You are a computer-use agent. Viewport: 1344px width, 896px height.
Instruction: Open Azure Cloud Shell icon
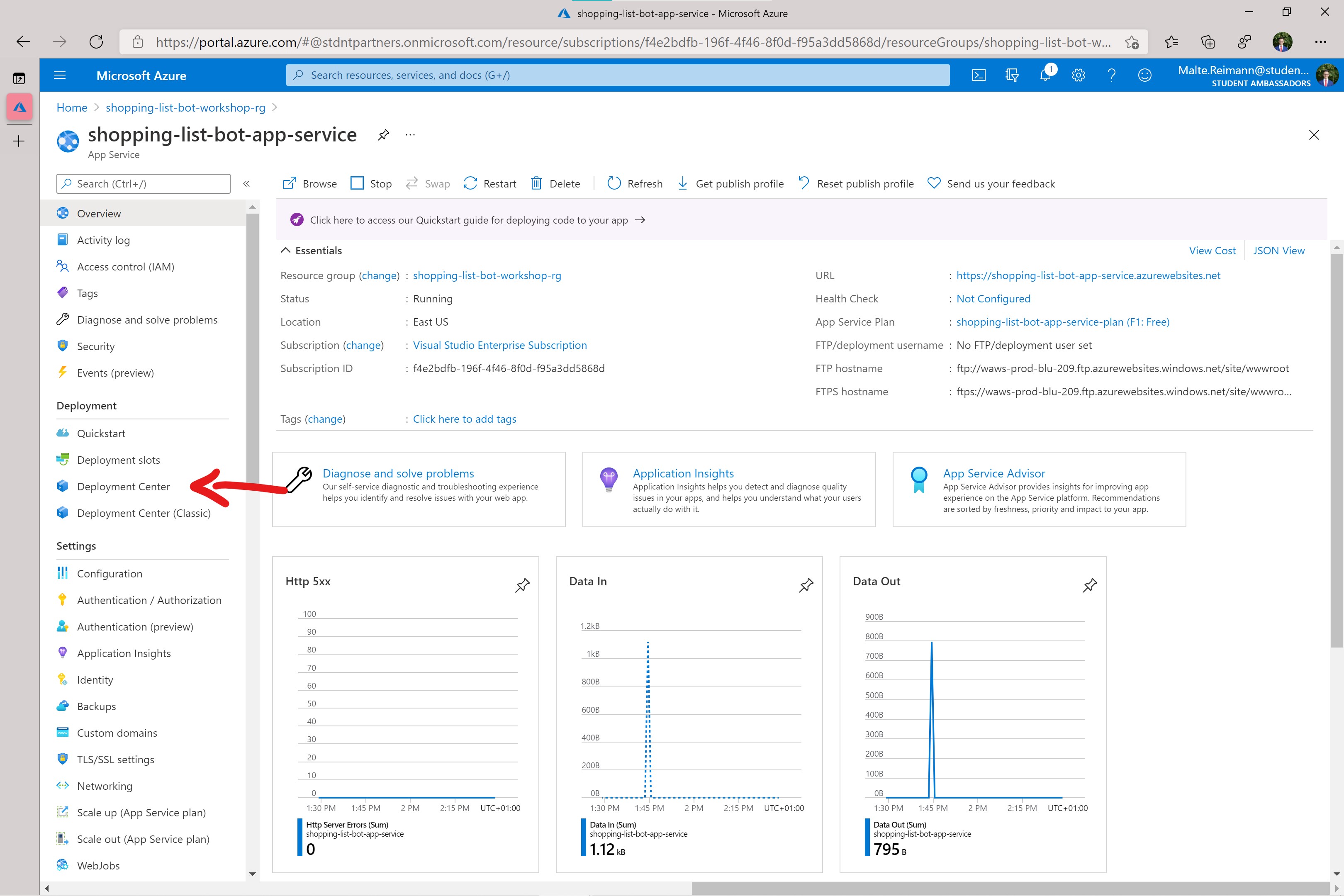(978, 75)
